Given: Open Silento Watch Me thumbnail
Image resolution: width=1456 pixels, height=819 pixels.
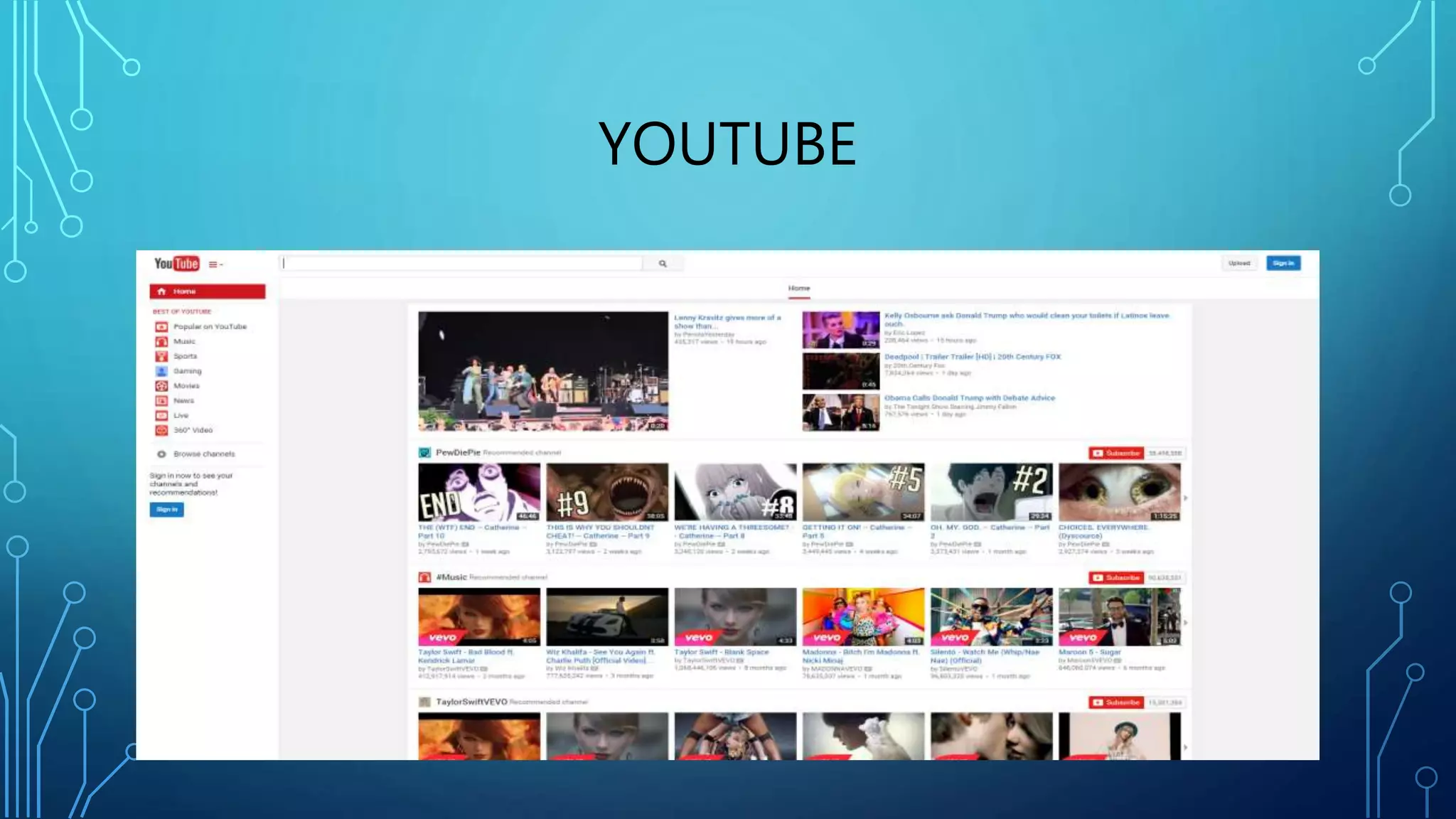Looking at the screenshot, I should point(991,616).
